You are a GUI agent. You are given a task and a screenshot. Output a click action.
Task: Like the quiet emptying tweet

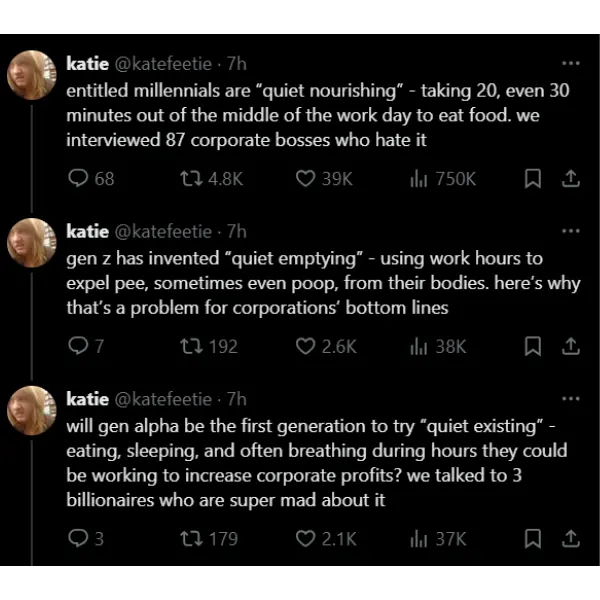click(x=307, y=347)
